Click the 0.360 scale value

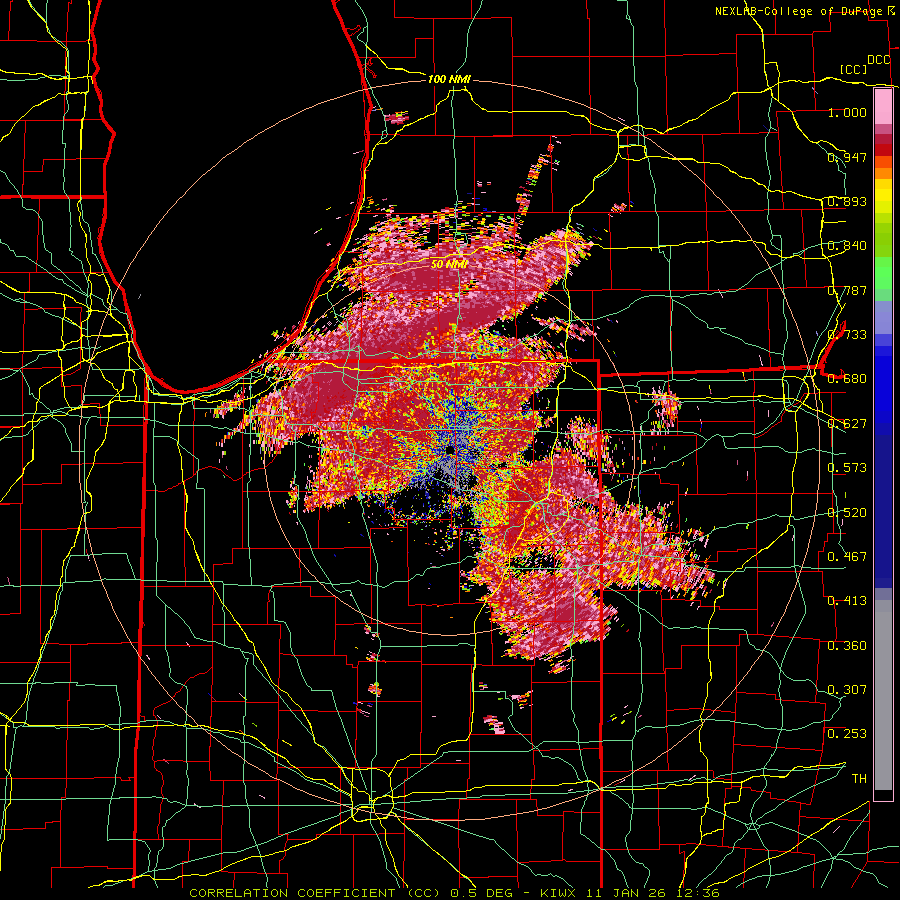[x=847, y=646]
